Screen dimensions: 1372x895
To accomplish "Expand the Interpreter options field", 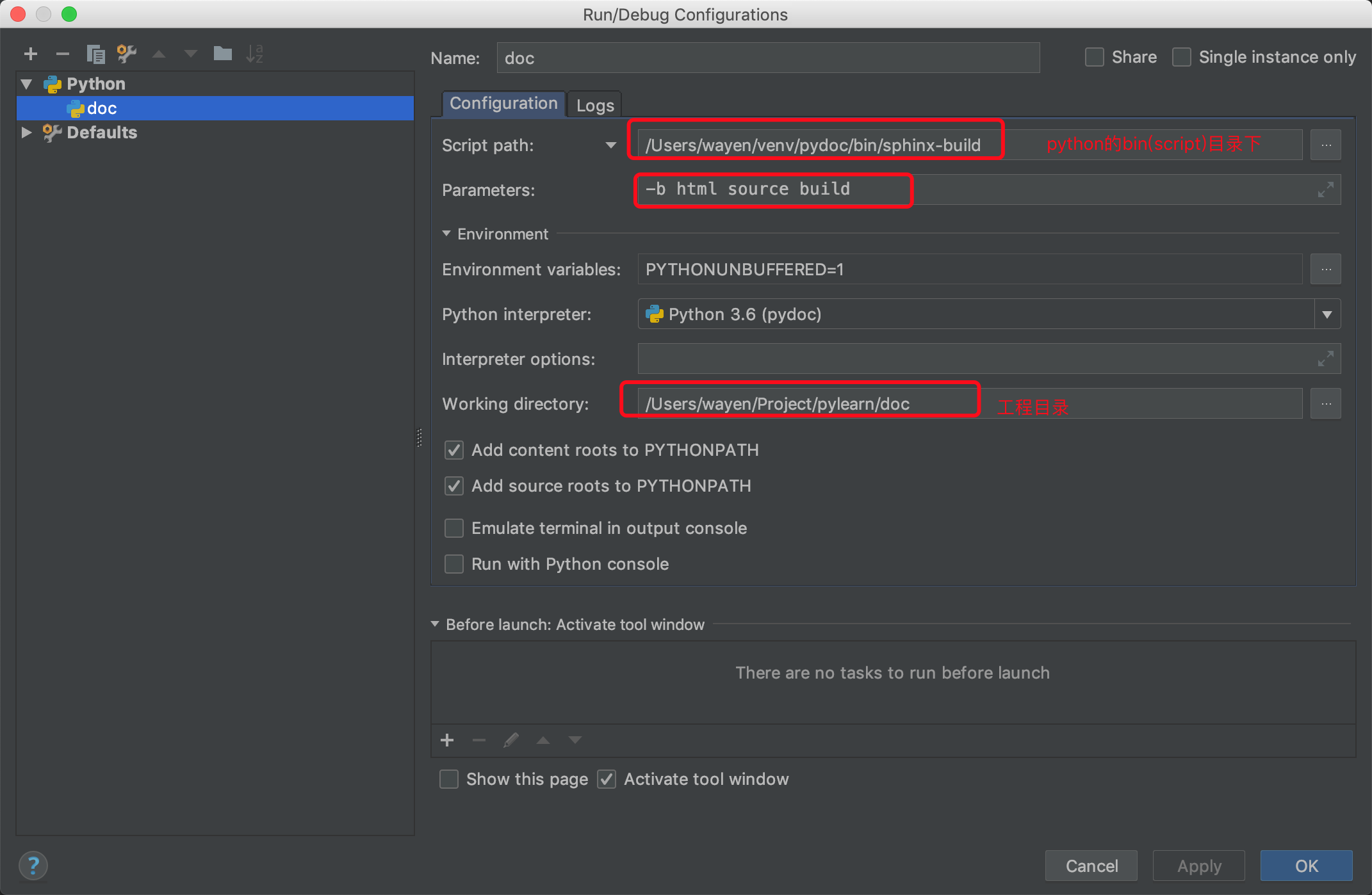I will 1325,359.
